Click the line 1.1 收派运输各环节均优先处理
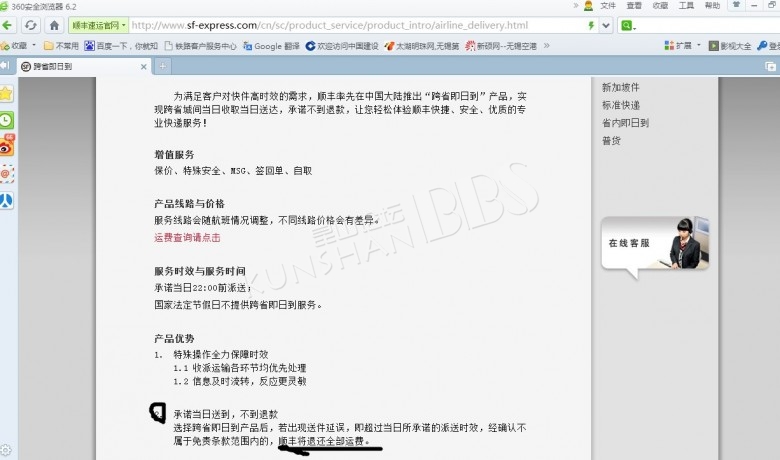 click(x=240, y=368)
